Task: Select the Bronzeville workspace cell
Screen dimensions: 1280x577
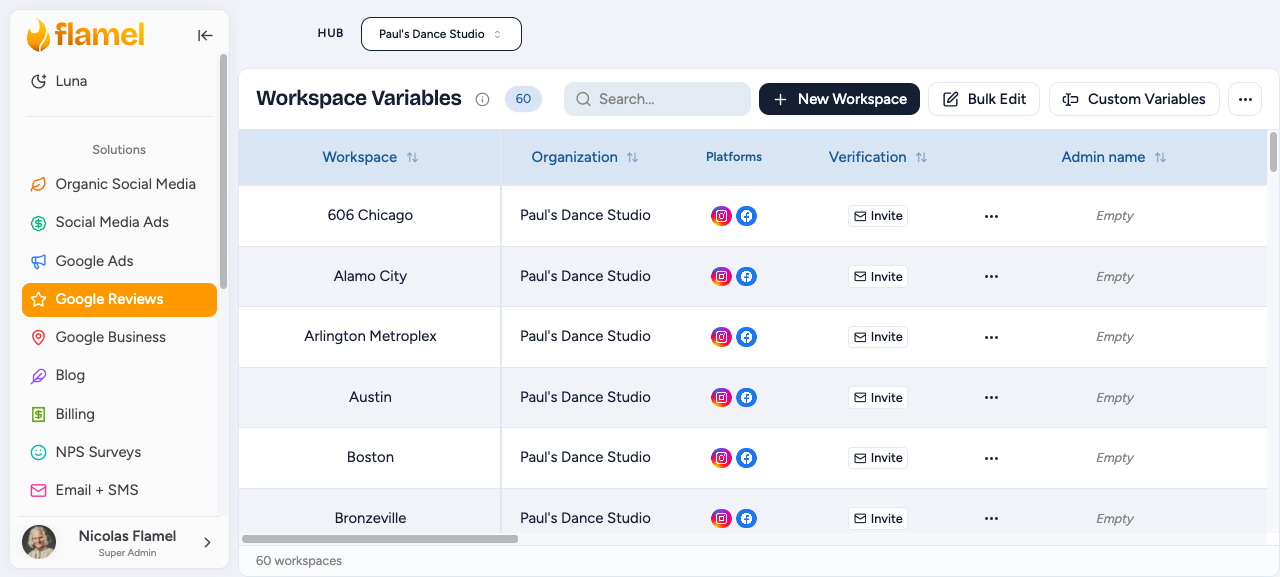Action: coord(370,518)
